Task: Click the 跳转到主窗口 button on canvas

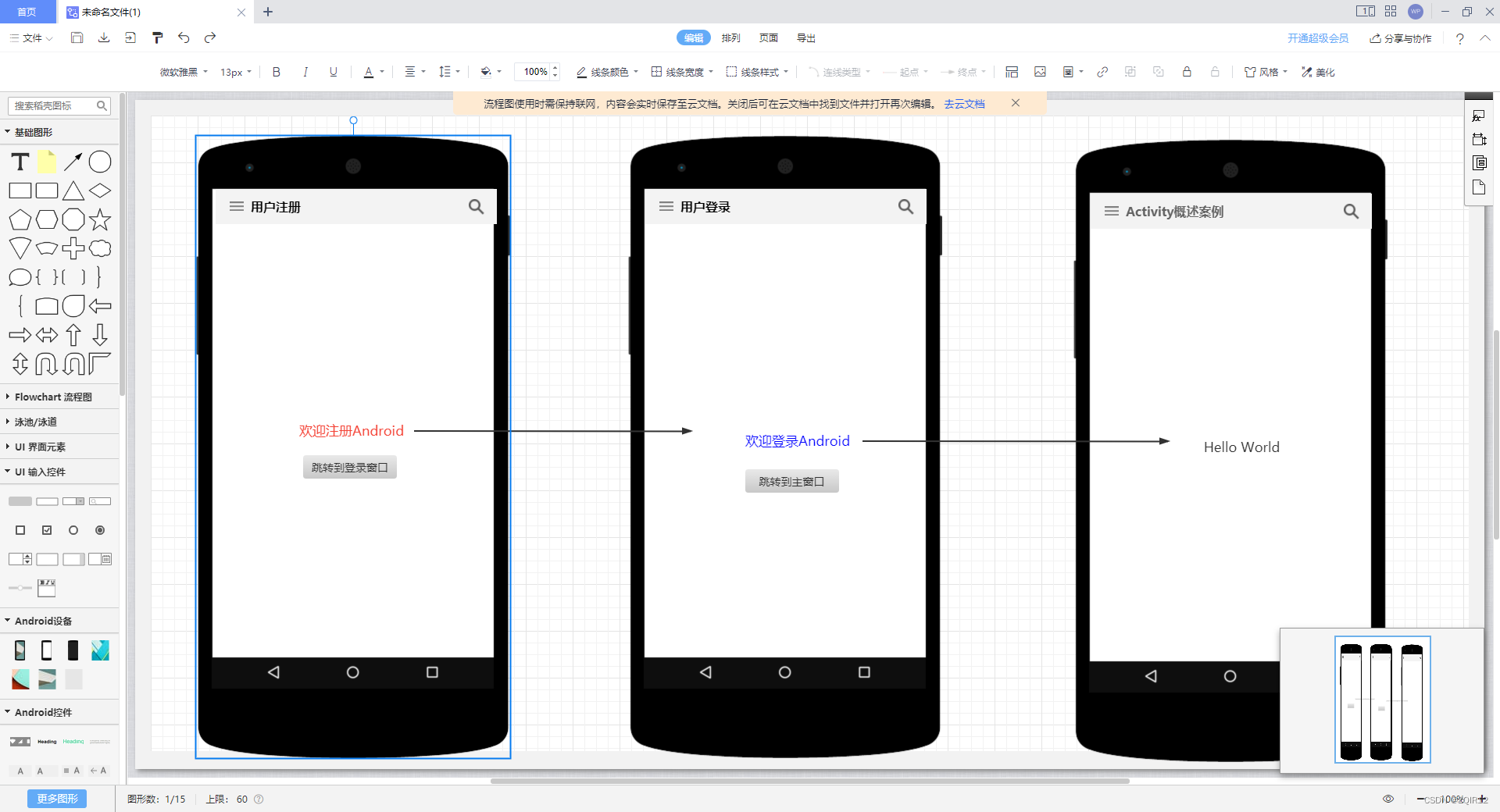Action: coord(791,481)
